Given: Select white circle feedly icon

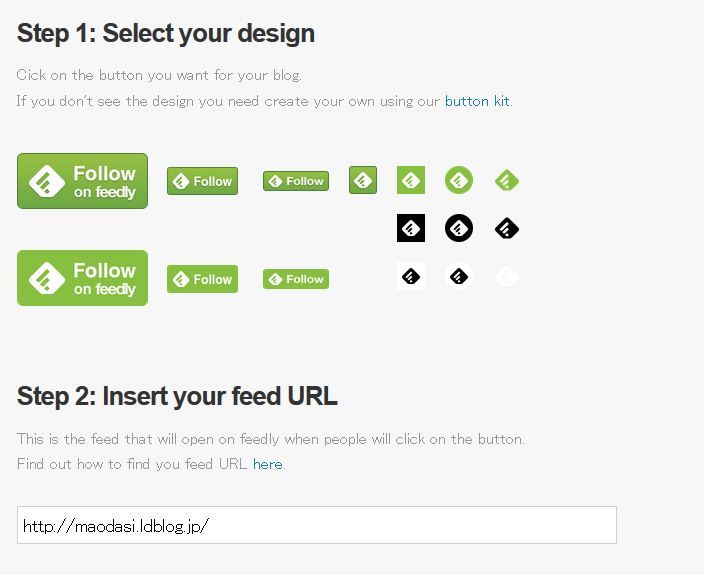Looking at the screenshot, I should (459, 276).
